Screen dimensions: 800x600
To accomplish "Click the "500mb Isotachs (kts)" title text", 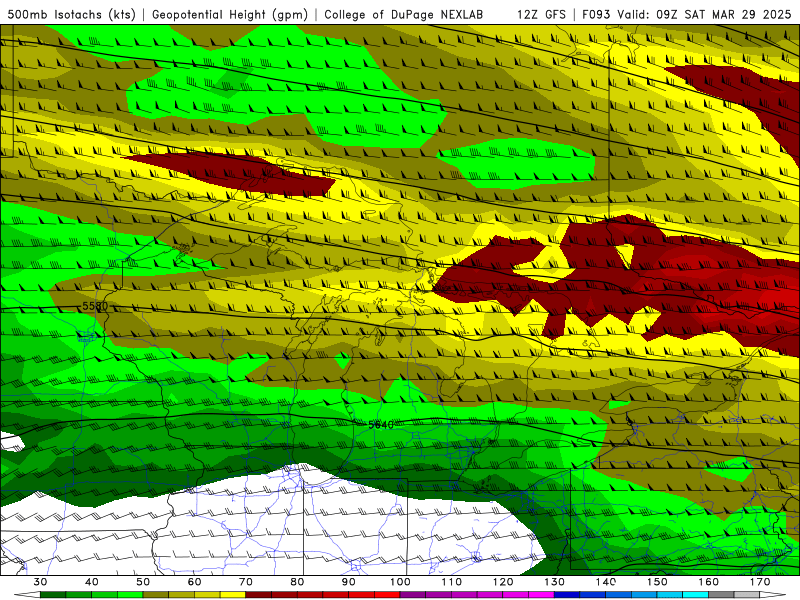I will [71, 15].
